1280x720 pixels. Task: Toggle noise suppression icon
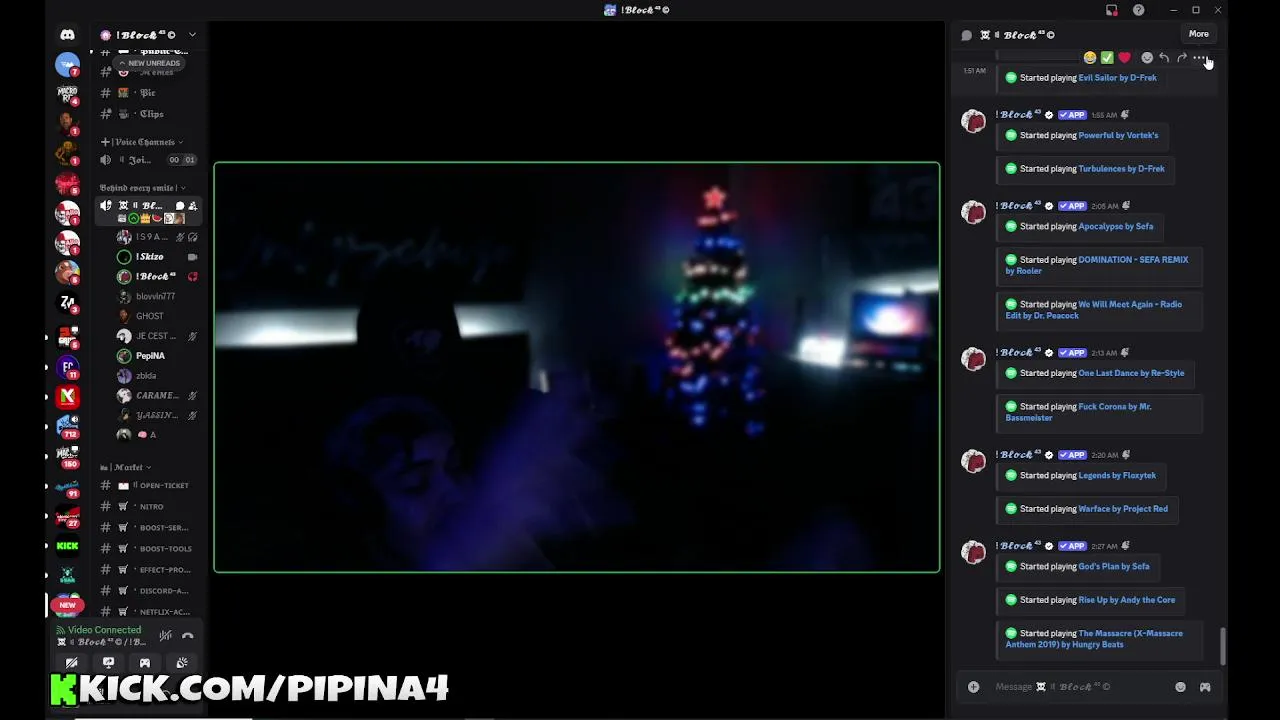pyautogui.click(x=165, y=635)
